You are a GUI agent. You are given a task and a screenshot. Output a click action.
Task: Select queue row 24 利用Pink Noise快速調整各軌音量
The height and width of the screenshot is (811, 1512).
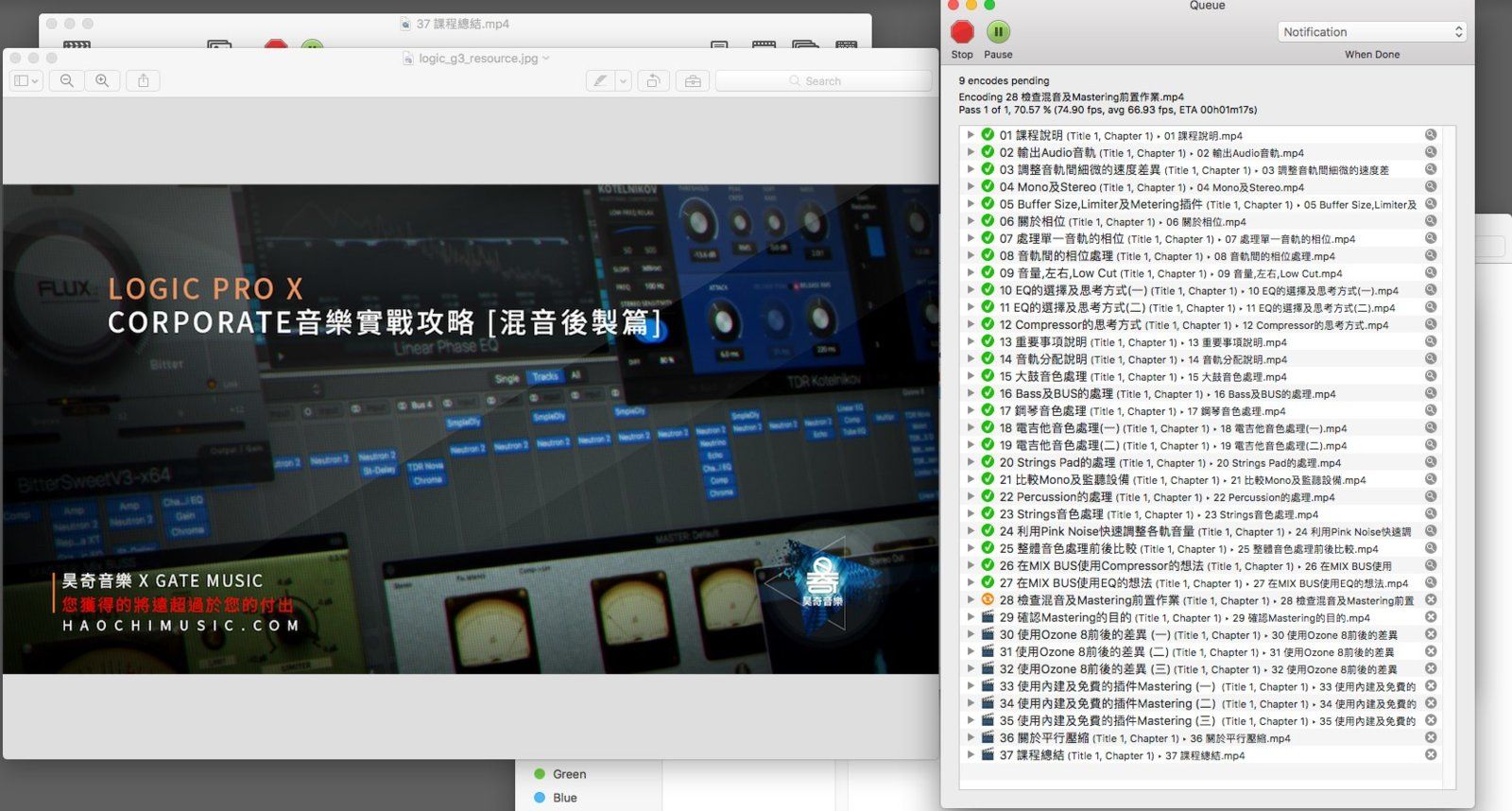[1201, 531]
